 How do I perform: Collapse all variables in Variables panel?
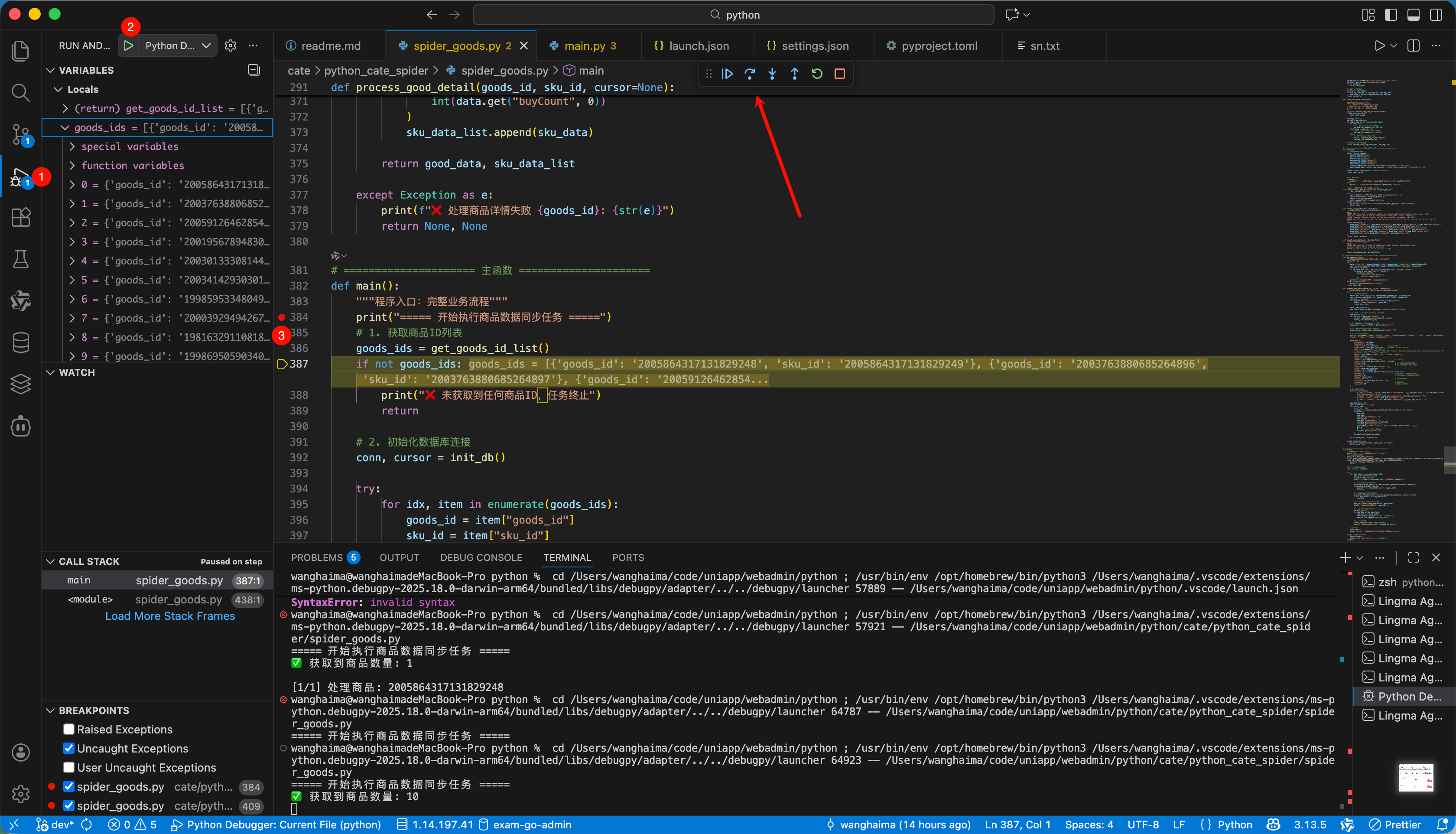(x=253, y=70)
